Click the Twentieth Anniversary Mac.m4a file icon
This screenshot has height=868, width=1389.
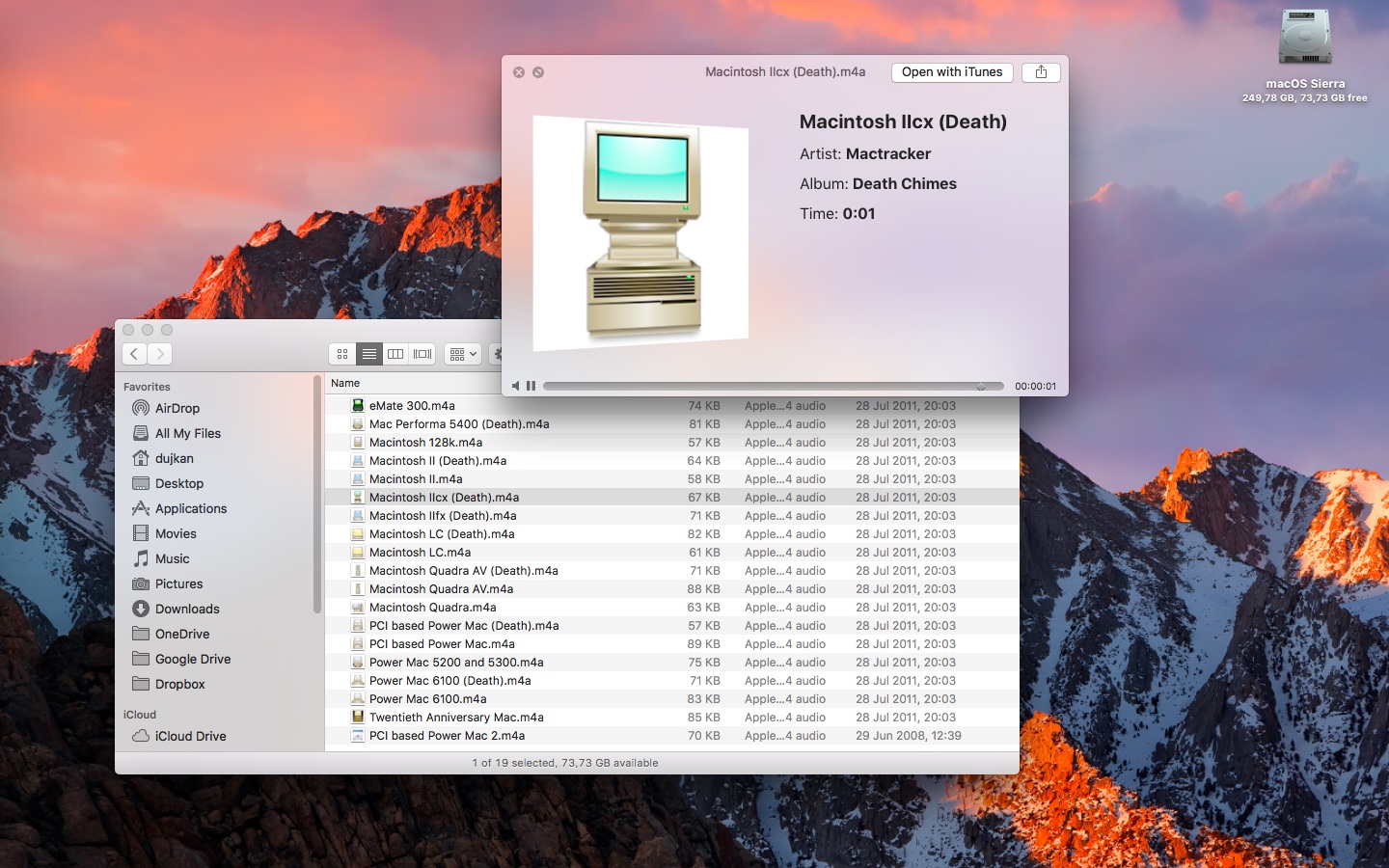pyautogui.click(x=358, y=718)
